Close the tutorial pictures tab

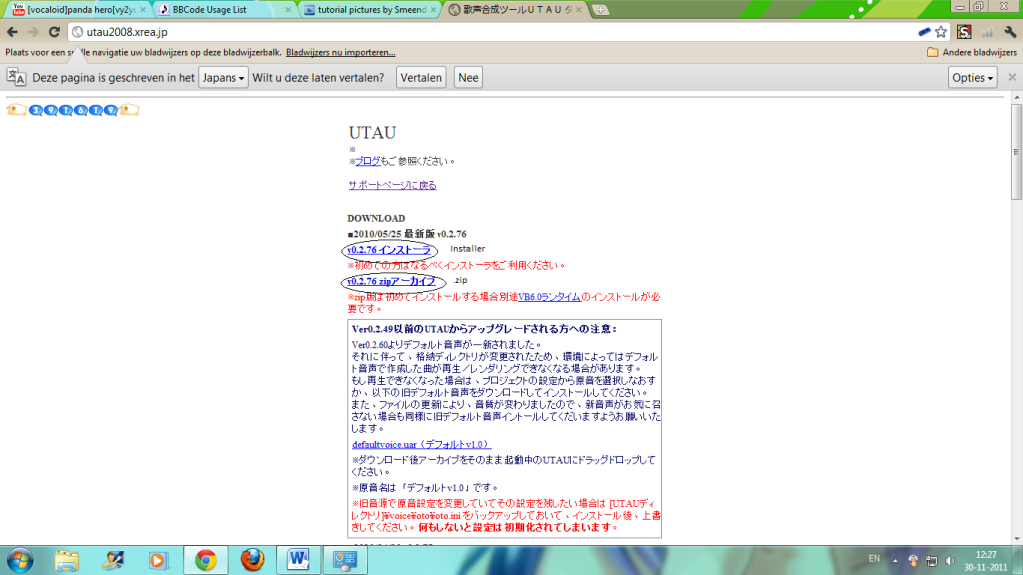434,10
